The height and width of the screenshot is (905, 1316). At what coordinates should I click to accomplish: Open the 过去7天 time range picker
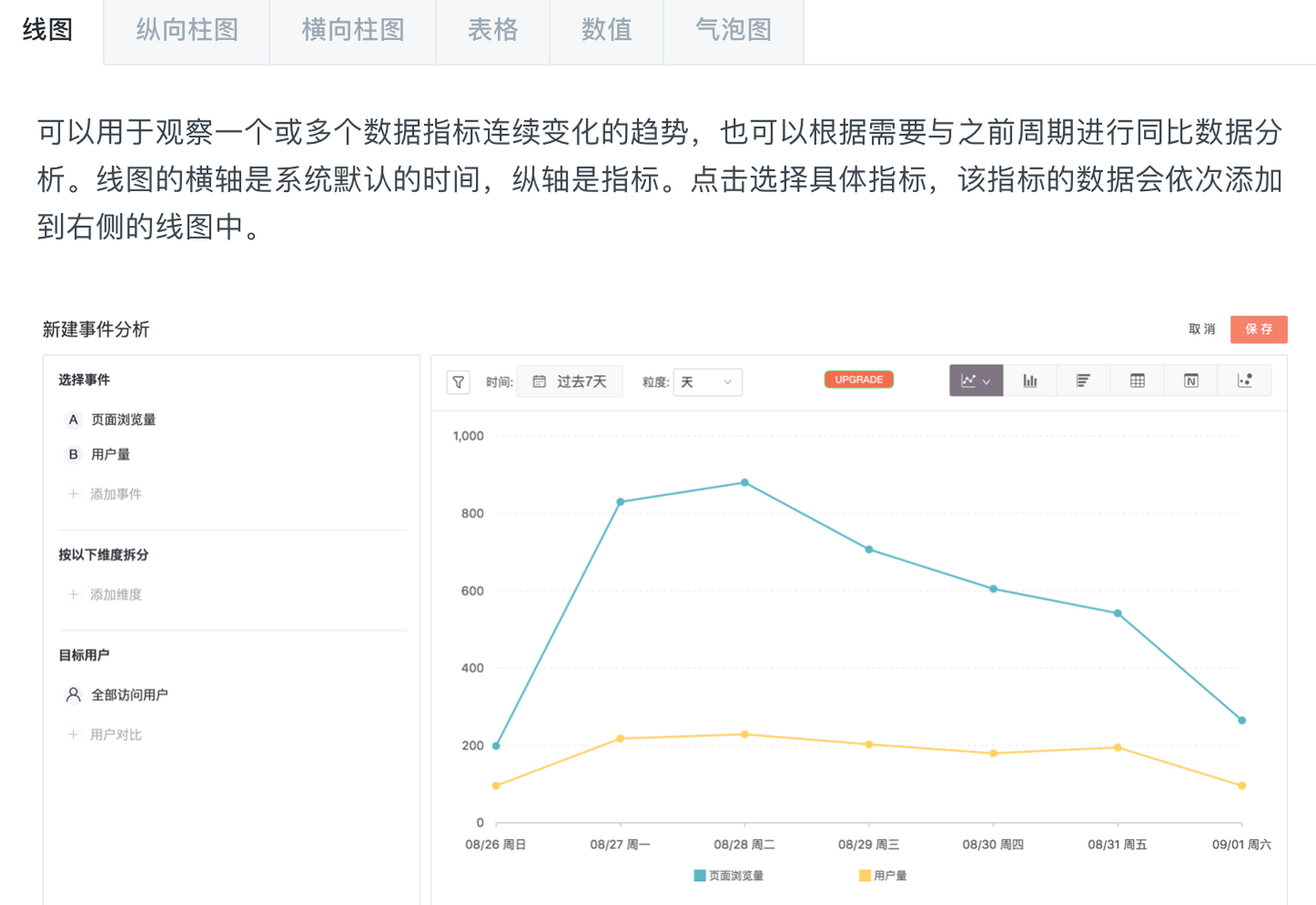[x=569, y=381]
